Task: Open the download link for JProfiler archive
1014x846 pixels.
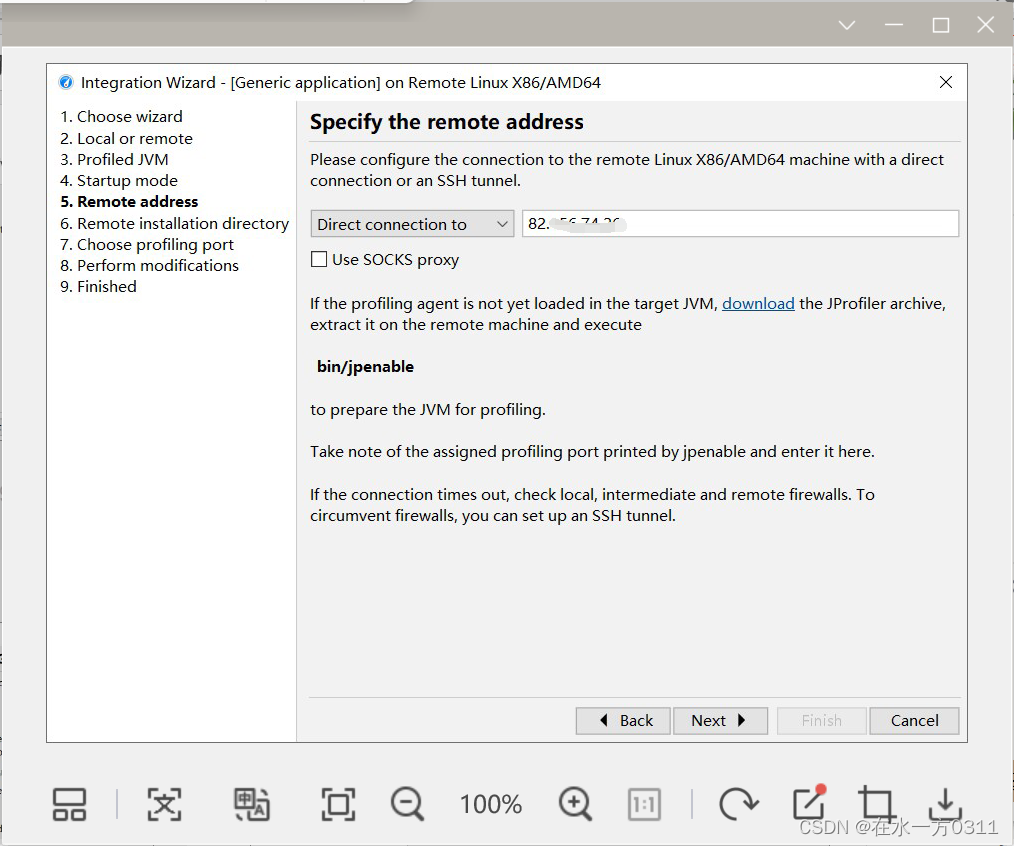Action: point(758,303)
